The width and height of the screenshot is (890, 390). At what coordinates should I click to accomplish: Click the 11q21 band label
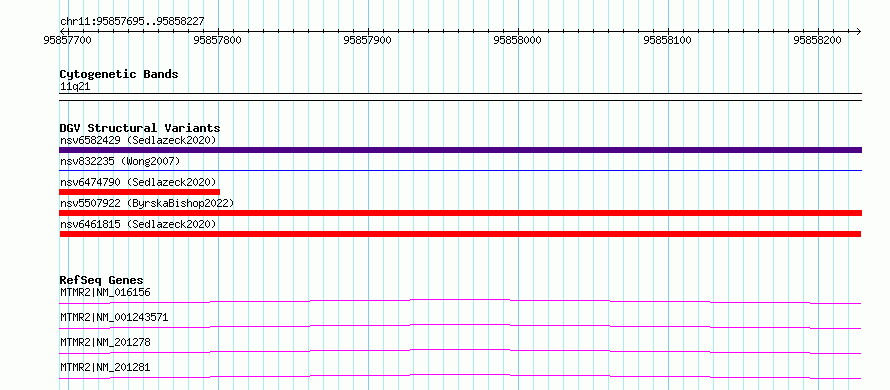[75, 87]
